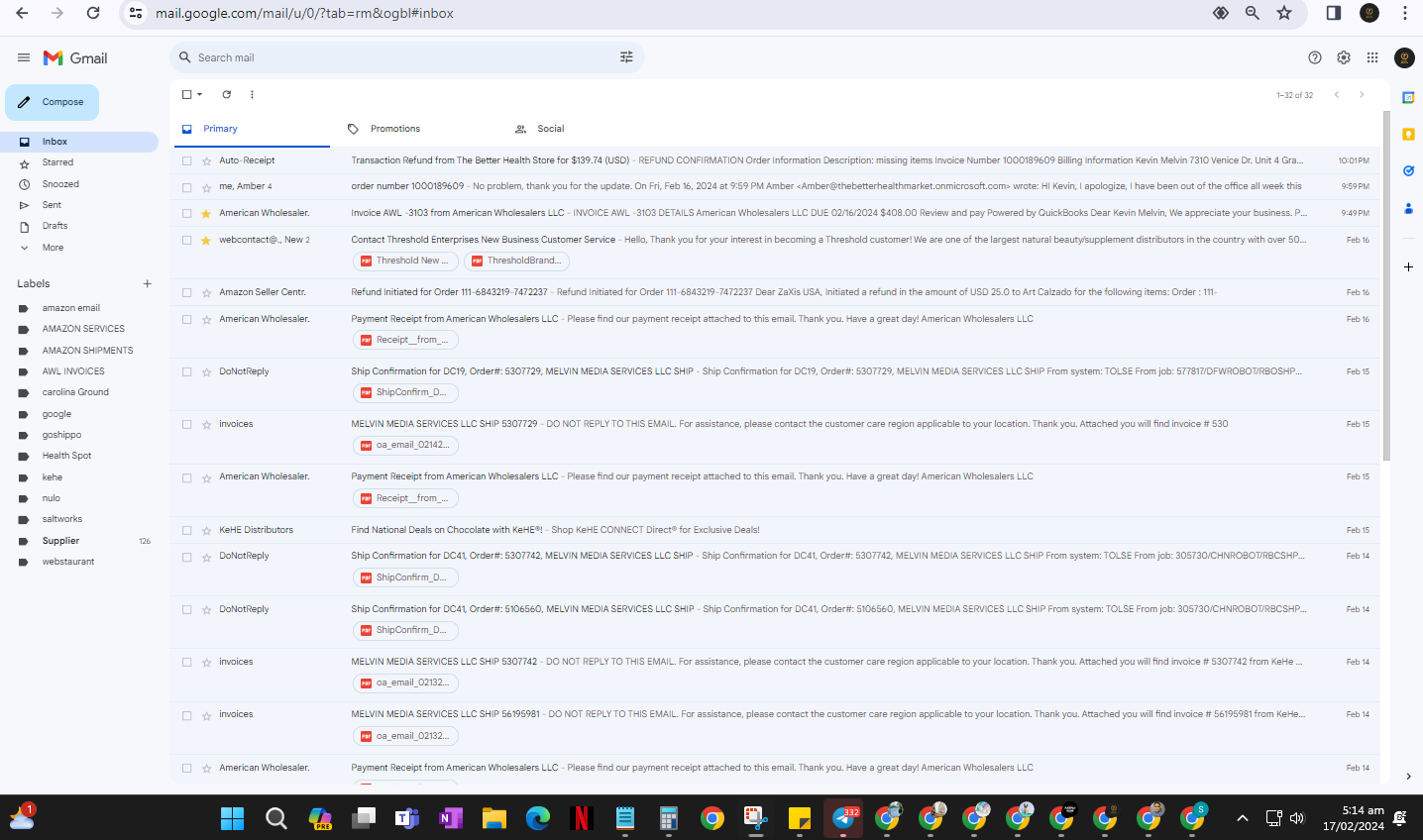This screenshot has width=1423, height=840.
Task: Go back in the browser
Action: click(x=22, y=13)
